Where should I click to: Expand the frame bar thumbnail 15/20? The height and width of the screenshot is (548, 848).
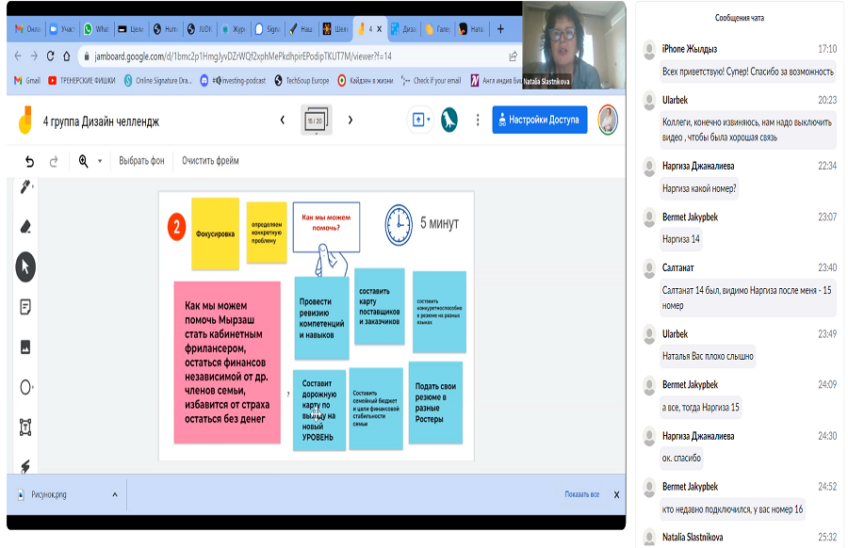[x=316, y=120]
